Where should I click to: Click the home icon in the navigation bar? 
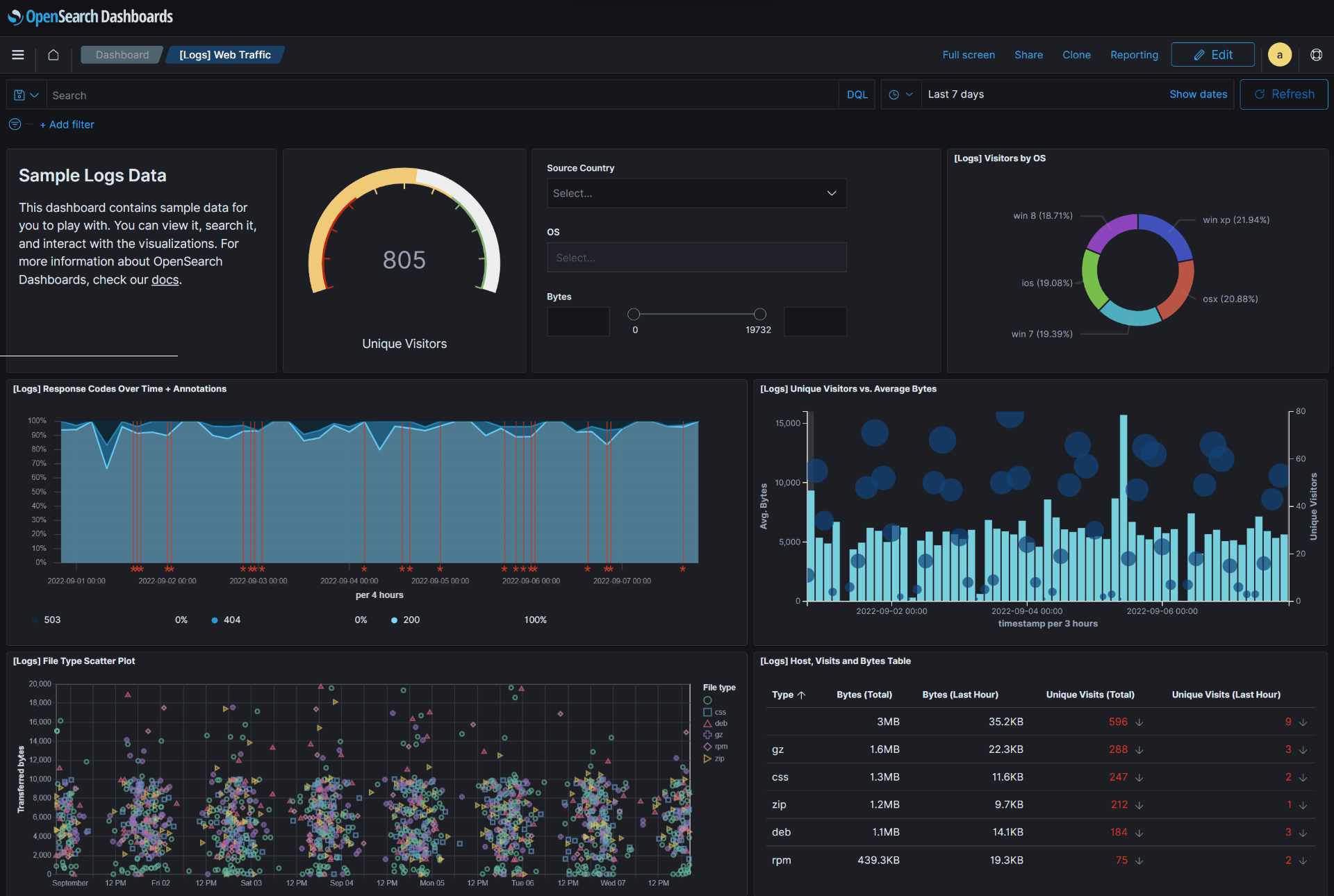(53, 55)
